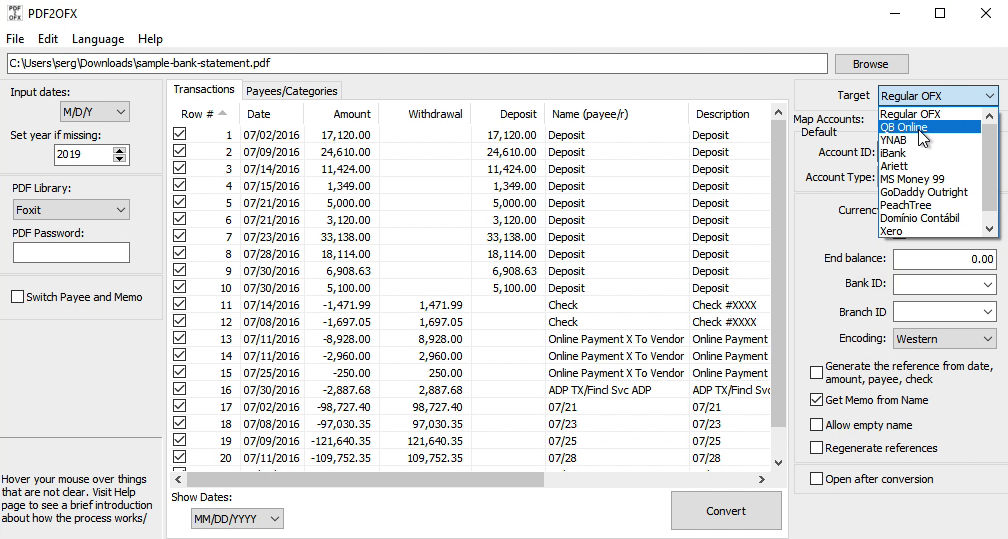Select QB Online in the Target list
The height and width of the screenshot is (539, 1008).
930,127
